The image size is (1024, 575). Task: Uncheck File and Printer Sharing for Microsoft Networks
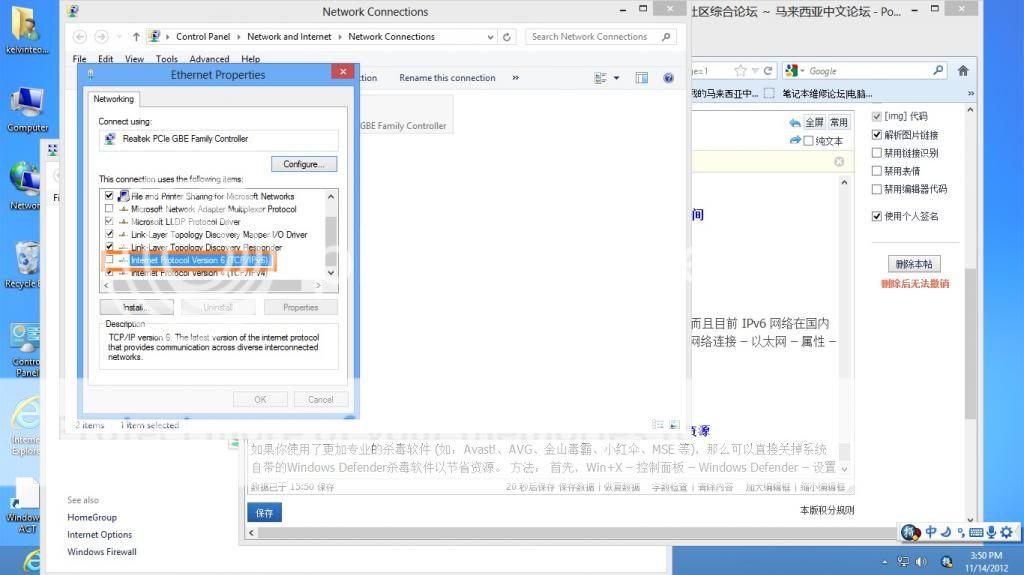(x=109, y=196)
